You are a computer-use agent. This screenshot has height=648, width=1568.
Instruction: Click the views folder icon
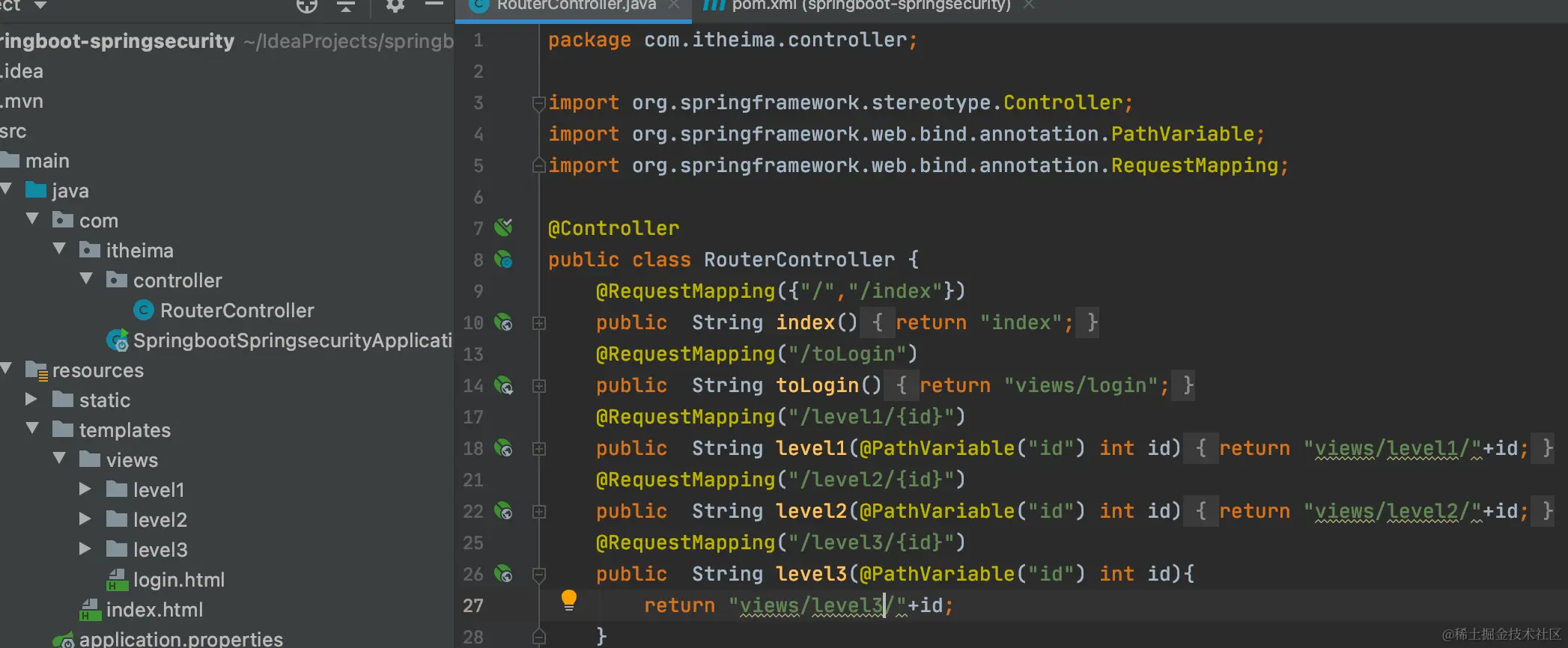pos(90,459)
